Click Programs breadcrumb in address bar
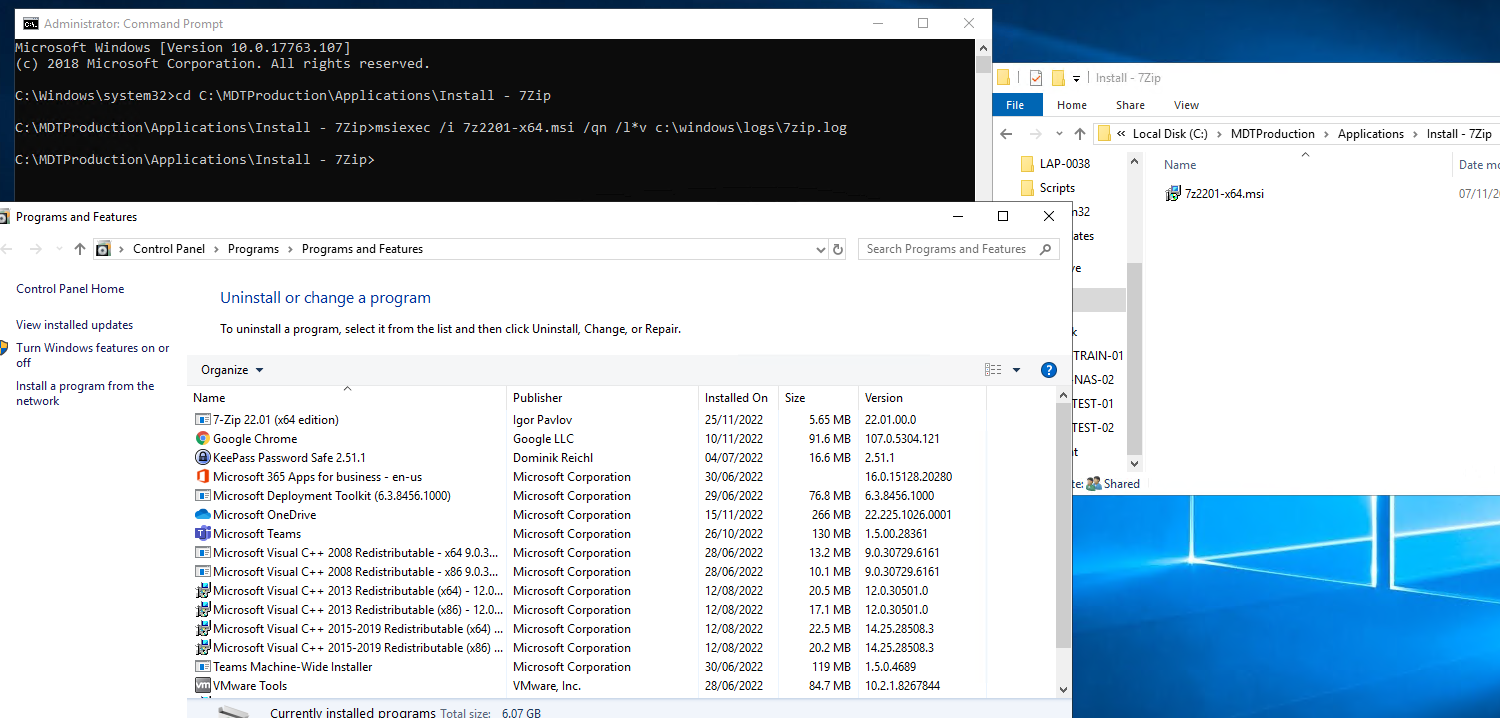Image resolution: width=1500 pixels, height=718 pixels. pos(253,249)
